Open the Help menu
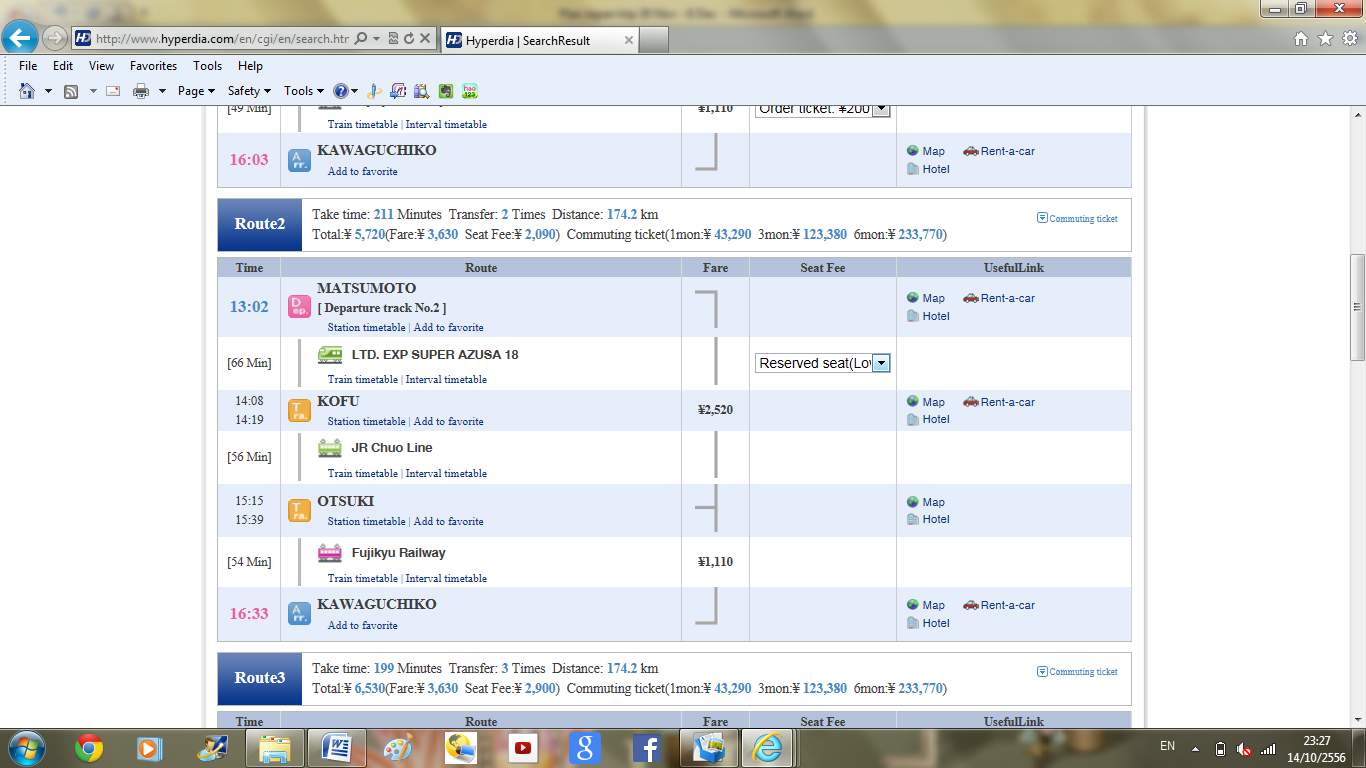This screenshot has width=1366, height=768. [x=250, y=66]
